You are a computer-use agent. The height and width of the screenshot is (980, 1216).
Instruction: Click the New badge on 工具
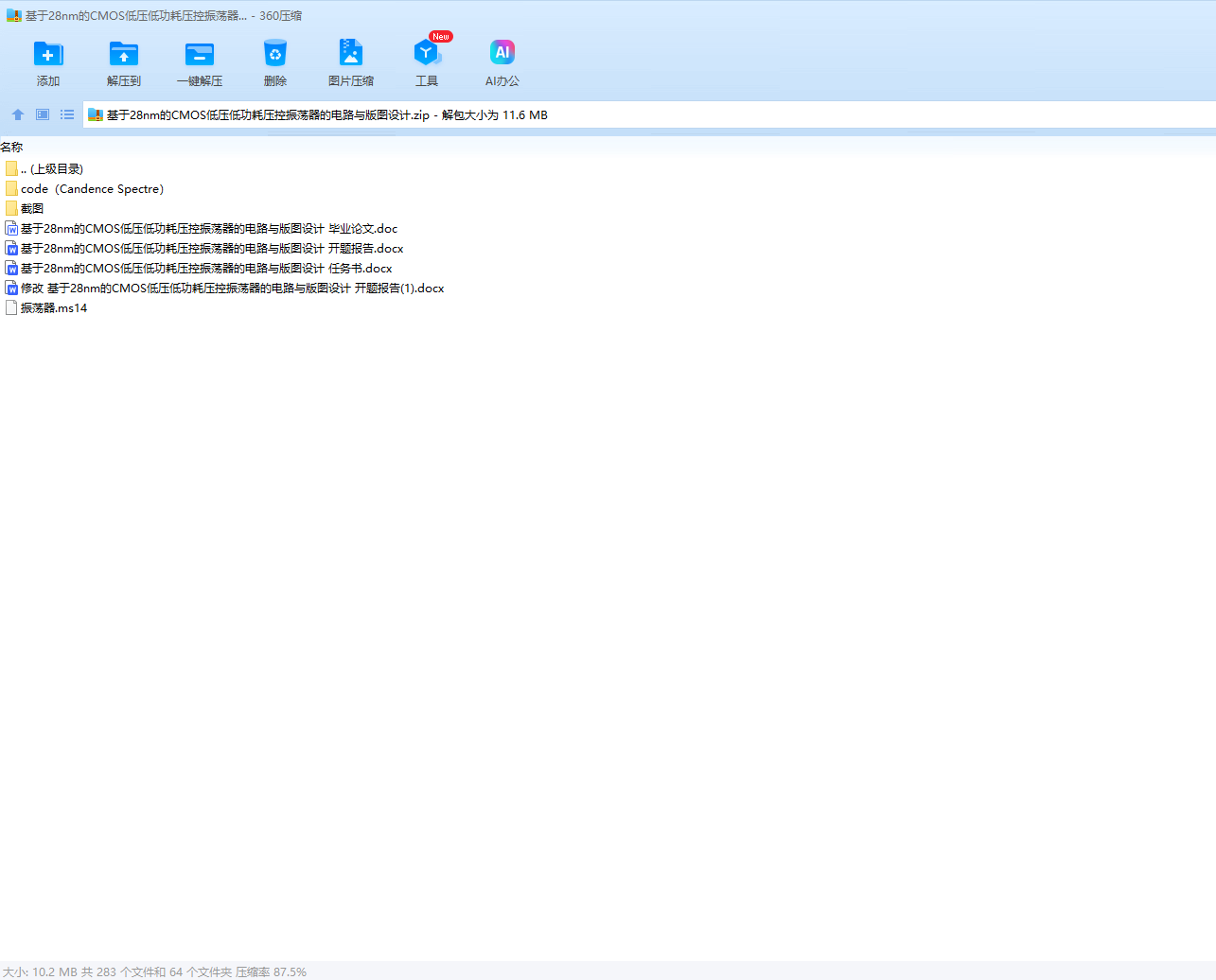point(441,36)
